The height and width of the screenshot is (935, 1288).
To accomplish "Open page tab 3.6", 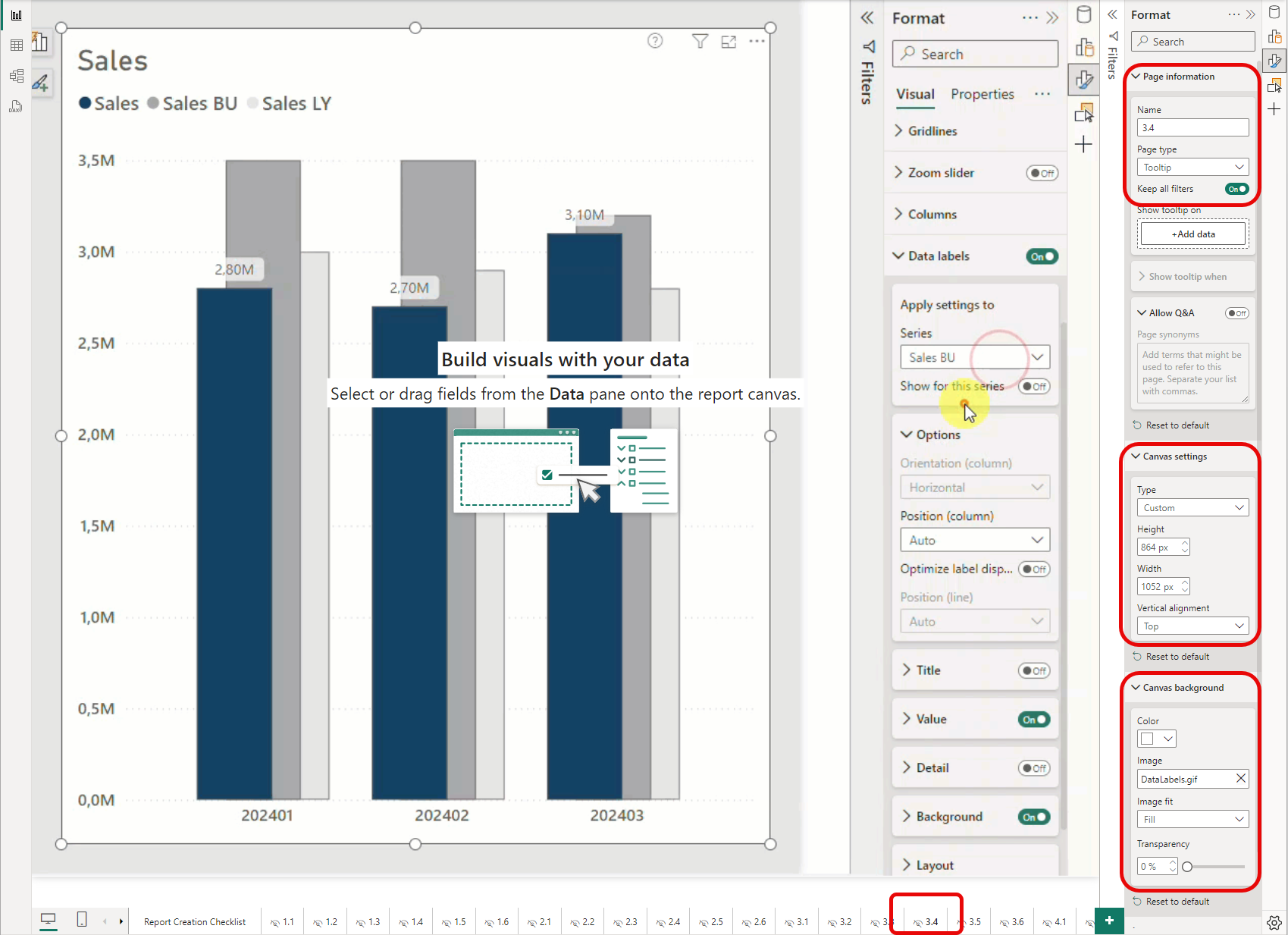I will click(1011, 922).
